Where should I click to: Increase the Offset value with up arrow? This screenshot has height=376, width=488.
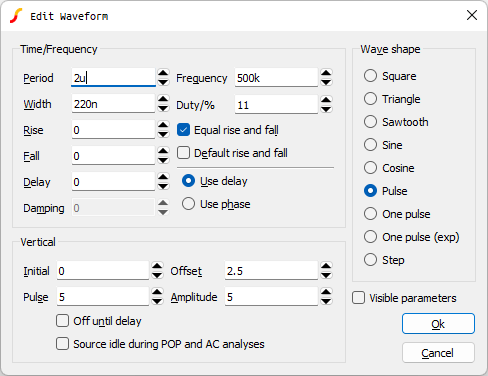[326, 266]
